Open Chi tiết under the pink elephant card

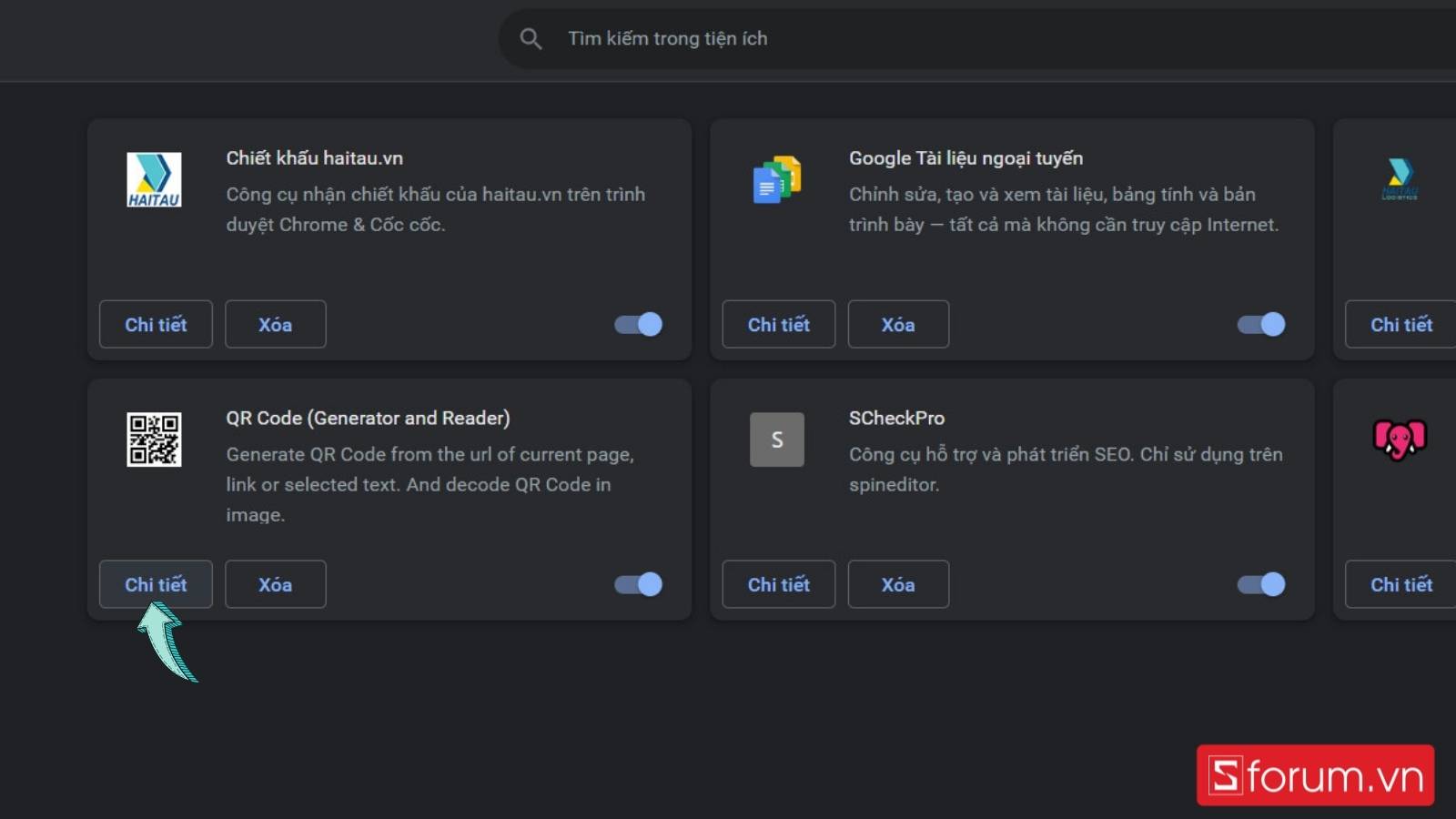pyautogui.click(x=1401, y=584)
